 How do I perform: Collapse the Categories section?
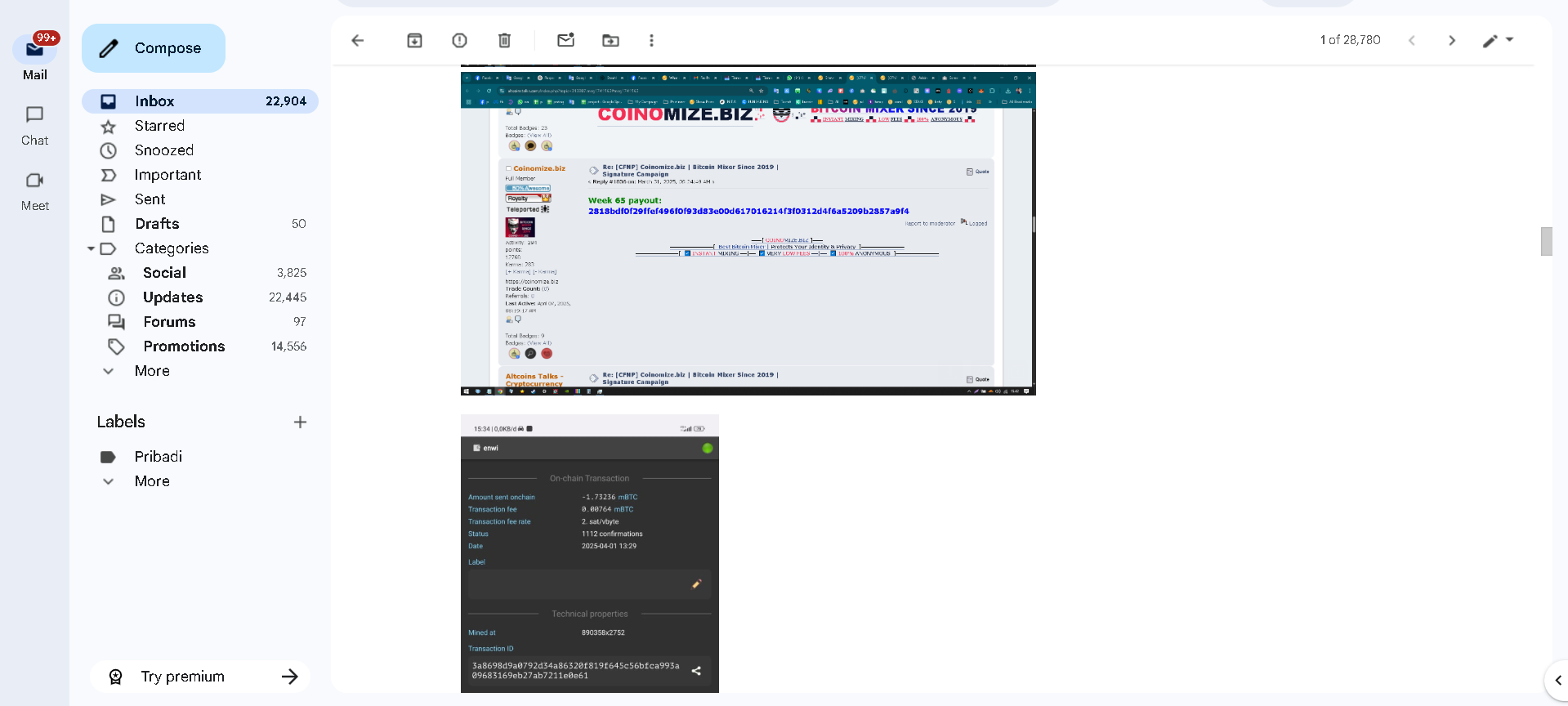tap(91, 248)
